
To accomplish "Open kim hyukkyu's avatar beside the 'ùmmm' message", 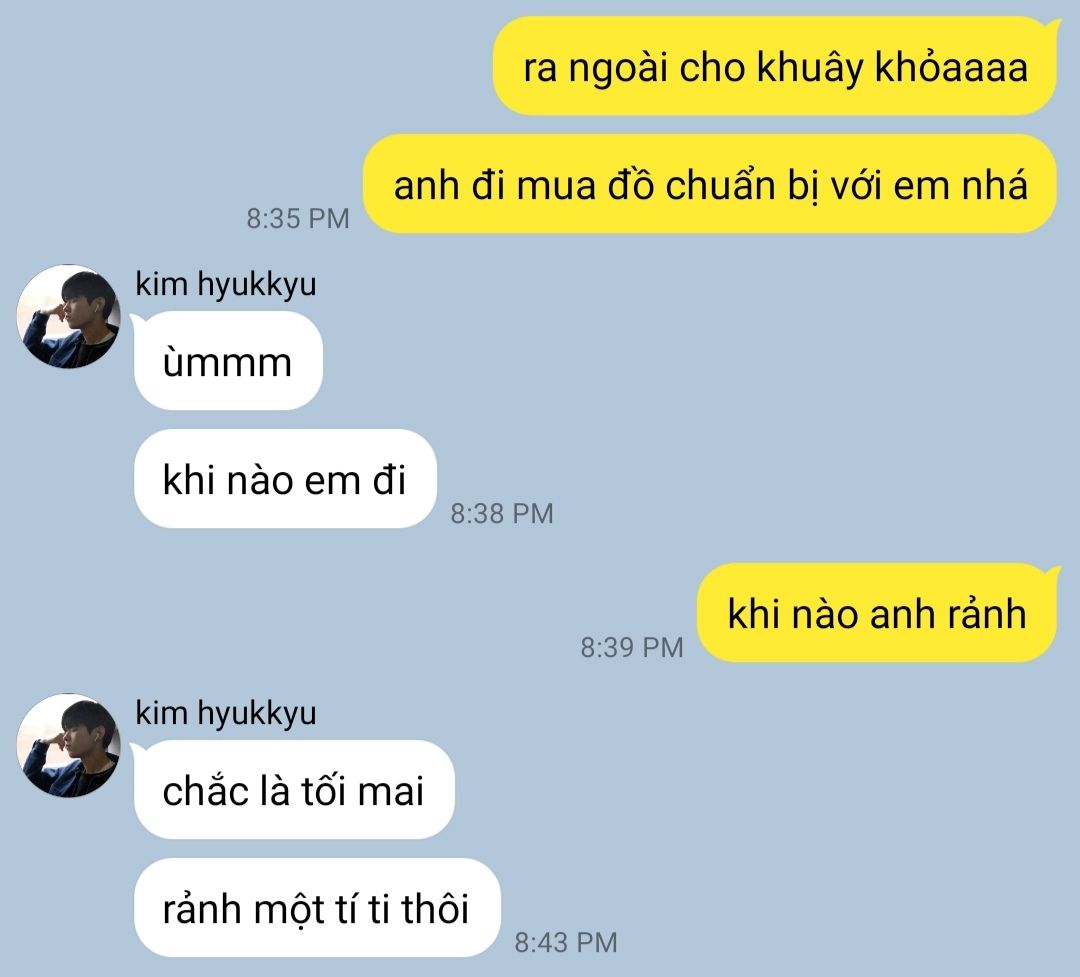I will (x=69, y=316).
